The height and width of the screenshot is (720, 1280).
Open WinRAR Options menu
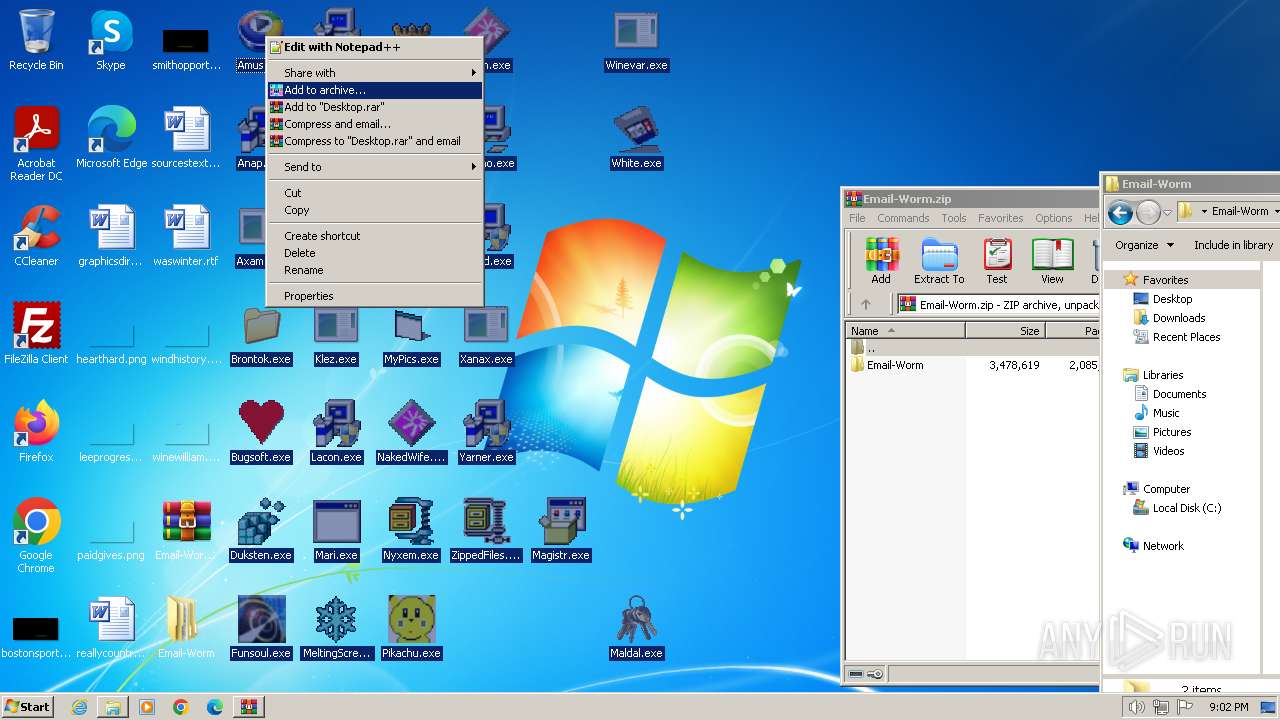[1053, 218]
